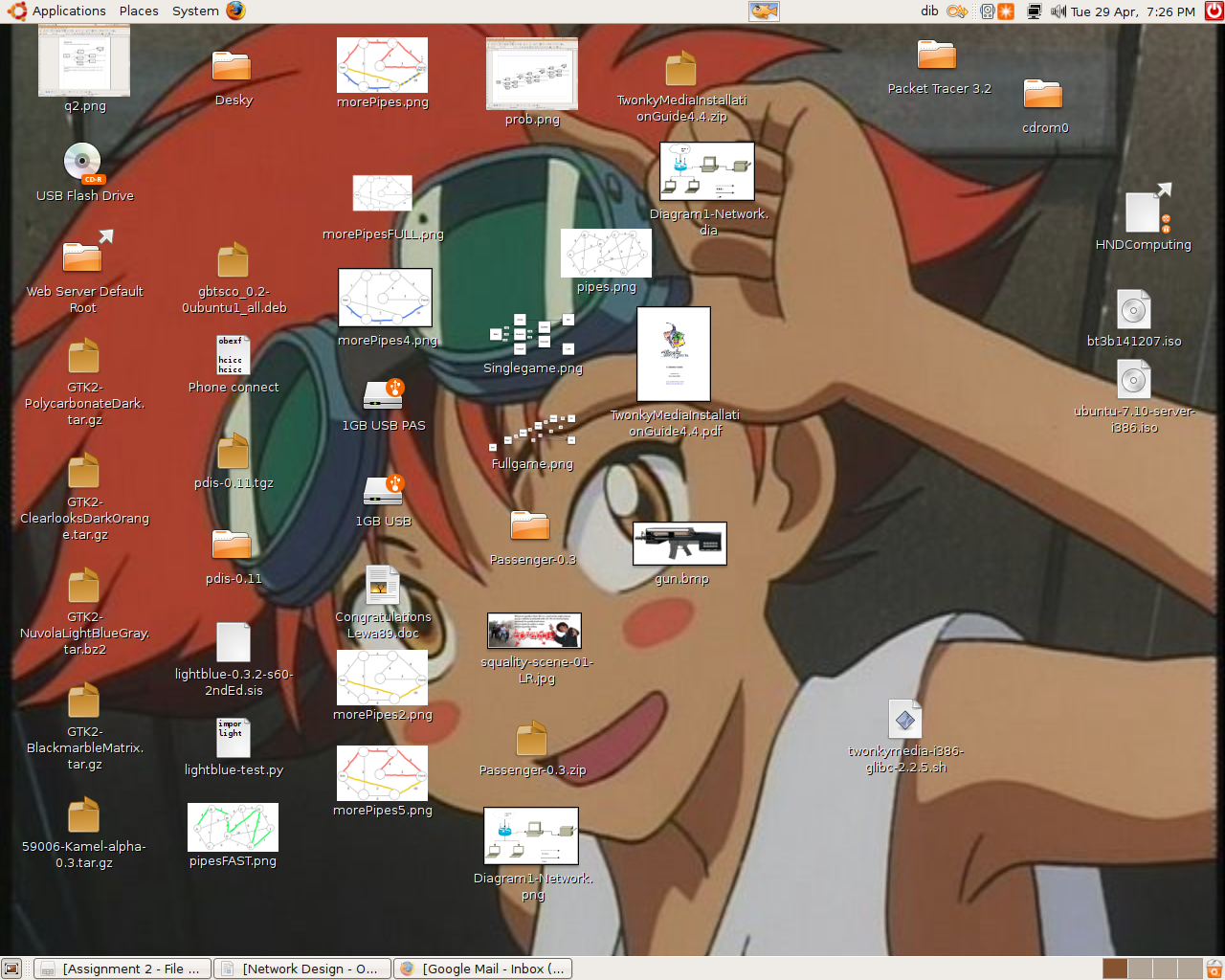Select the 1GB USB PAS drive icon

[x=383, y=394]
